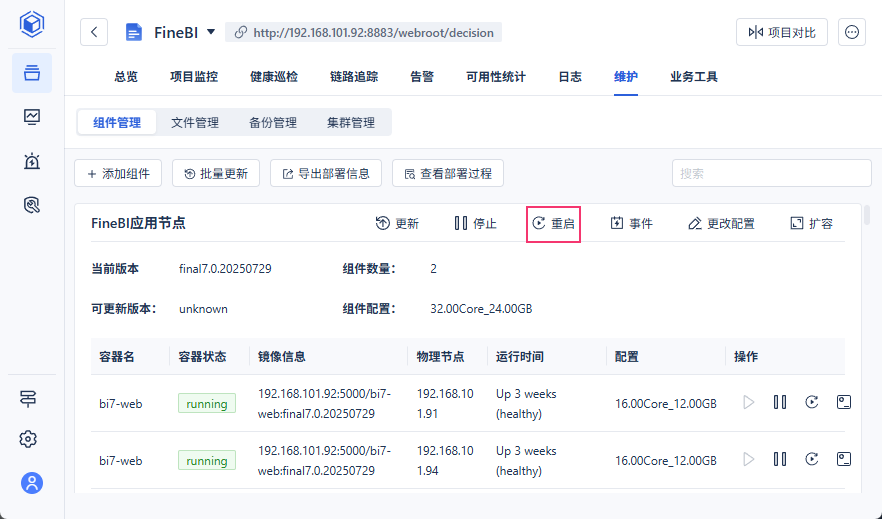Switch to the 业务工具 tab

694,76
